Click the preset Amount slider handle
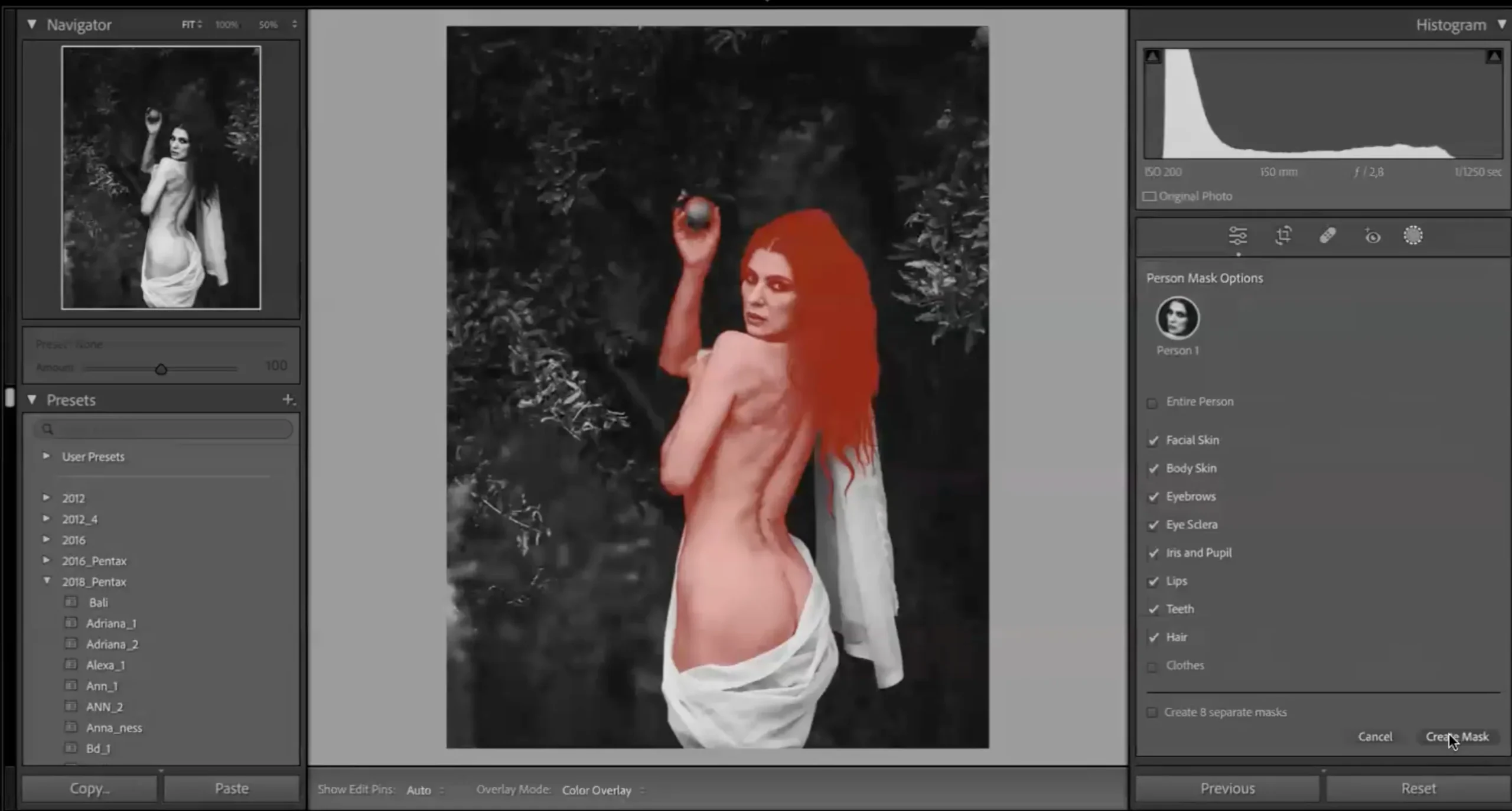The height and width of the screenshot is (811, 1512). [161, 370]
